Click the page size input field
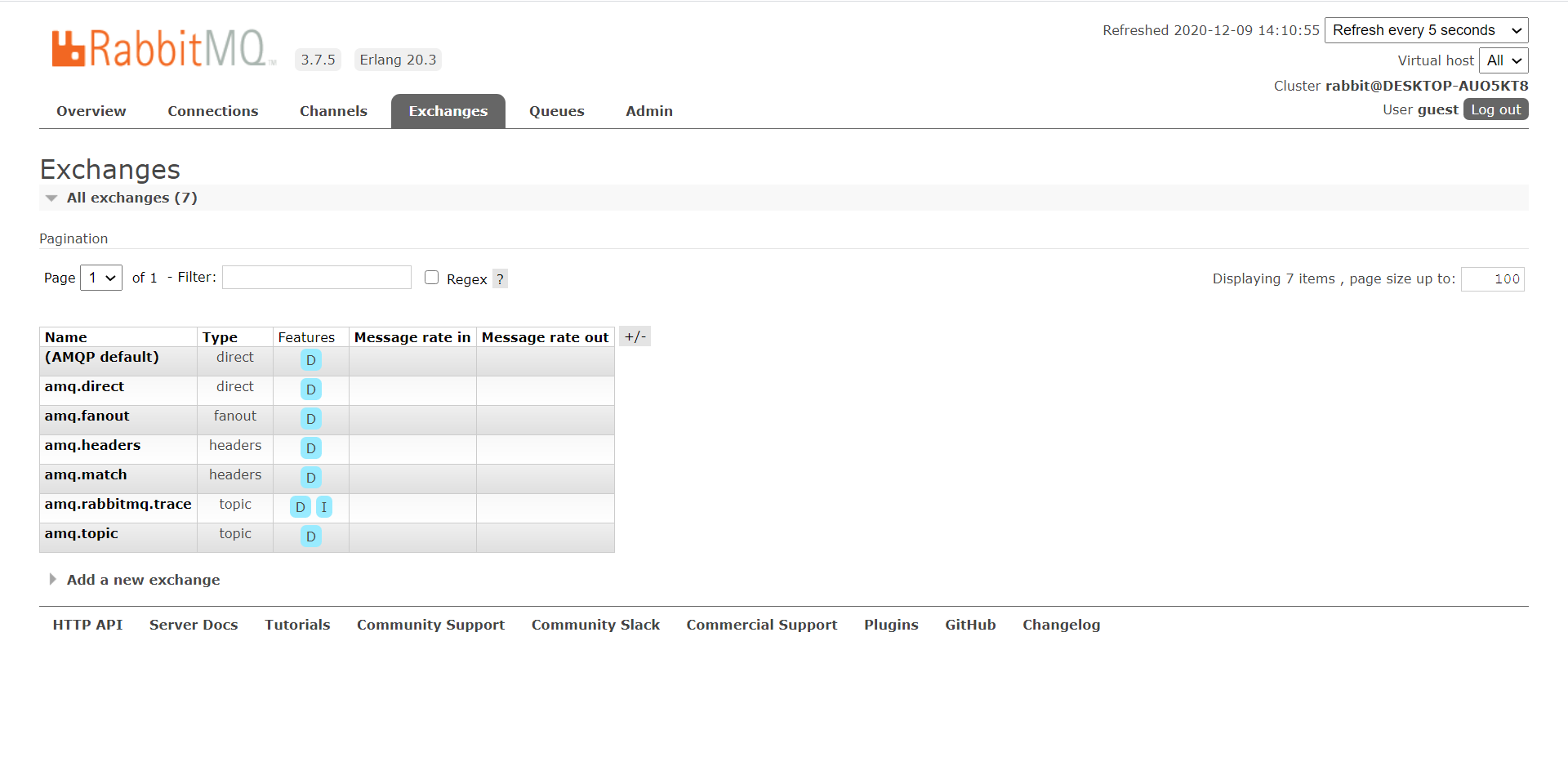The height and width of the screenshot is (757, 1568). [x=1493, y=279]
